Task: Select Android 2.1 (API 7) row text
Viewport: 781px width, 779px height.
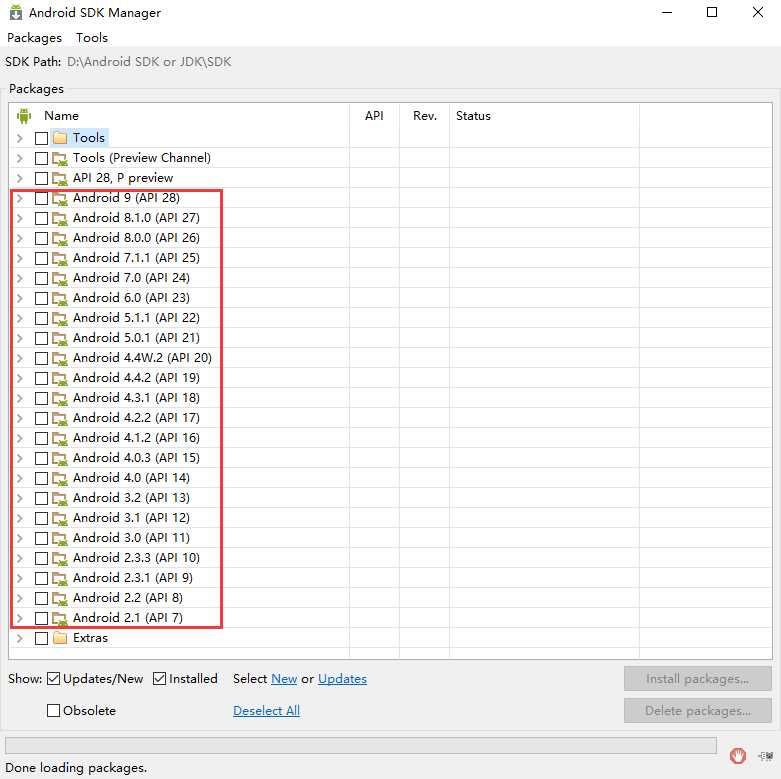Action: (128, 618)
